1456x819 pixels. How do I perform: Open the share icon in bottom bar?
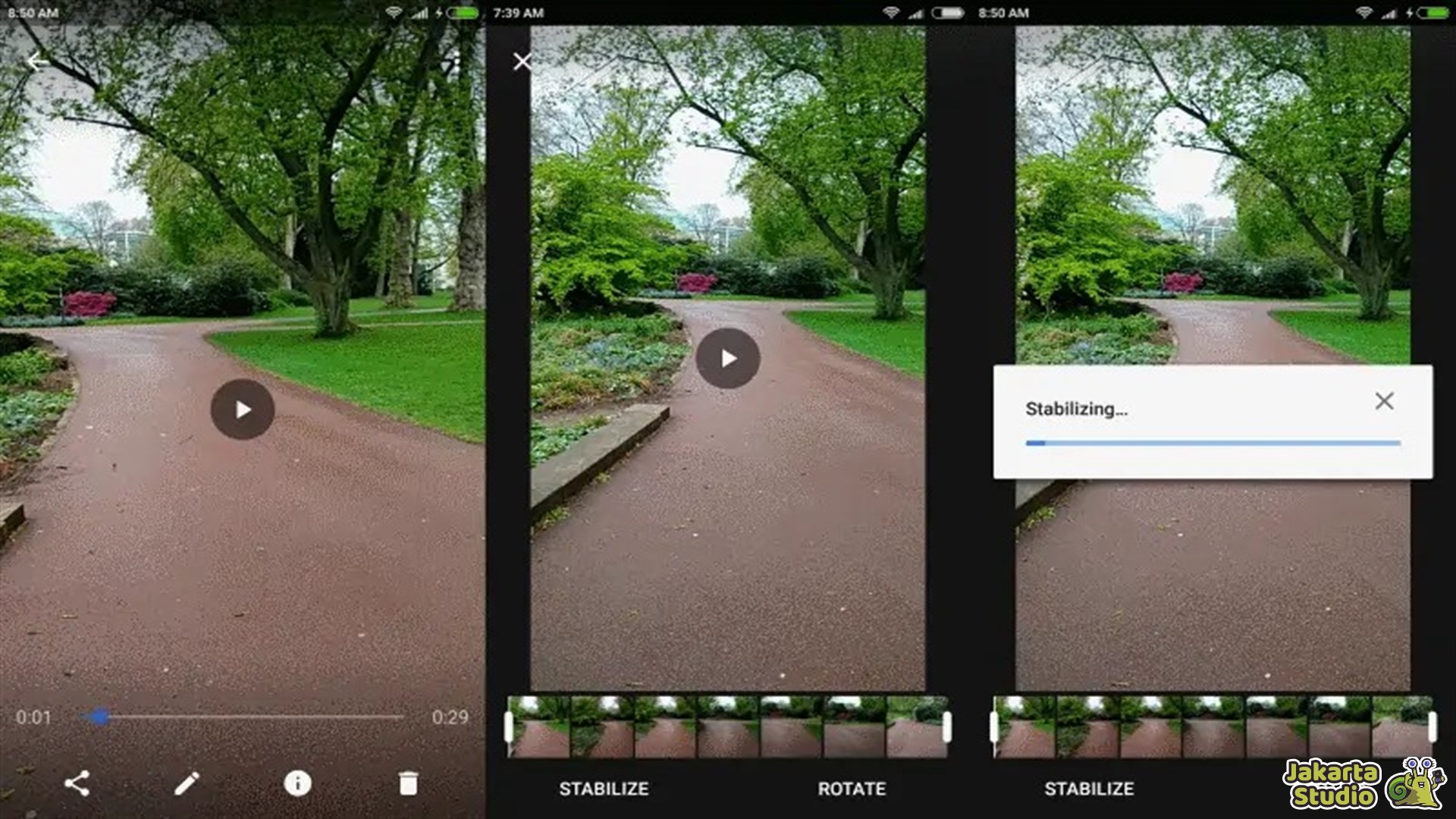coord(77,783)
